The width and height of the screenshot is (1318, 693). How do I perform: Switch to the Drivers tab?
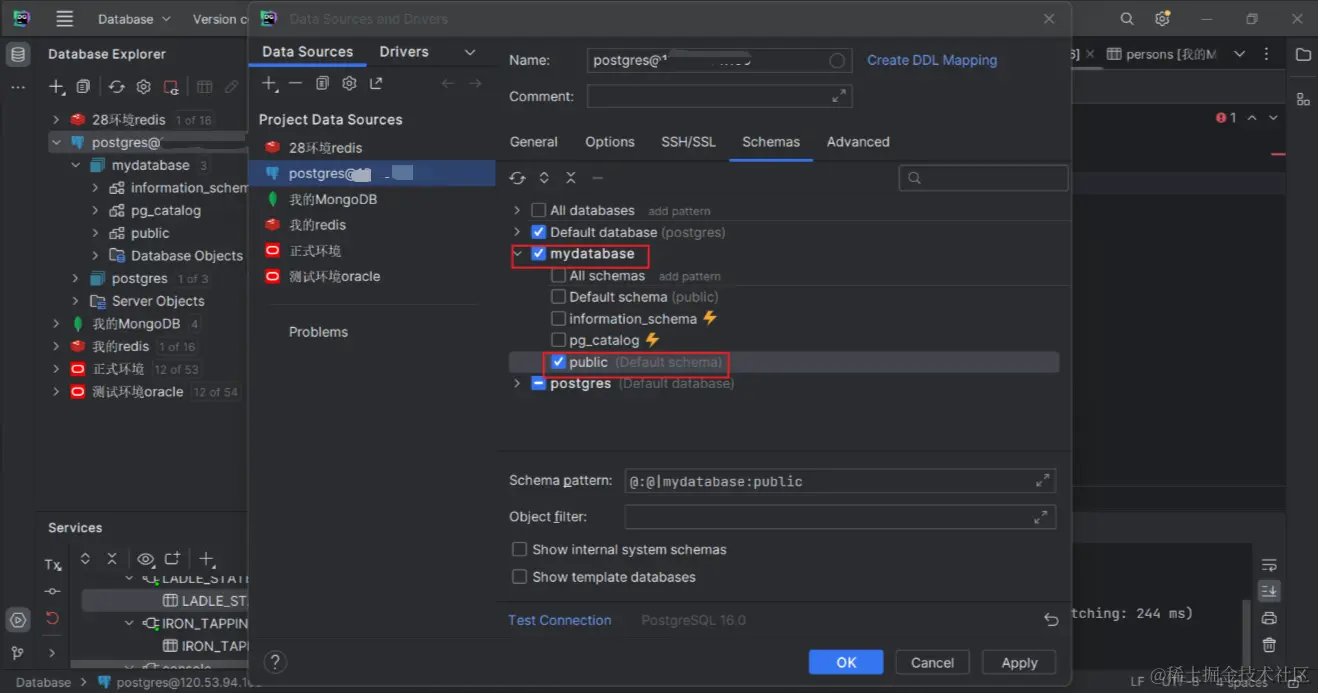click(404, 52)
